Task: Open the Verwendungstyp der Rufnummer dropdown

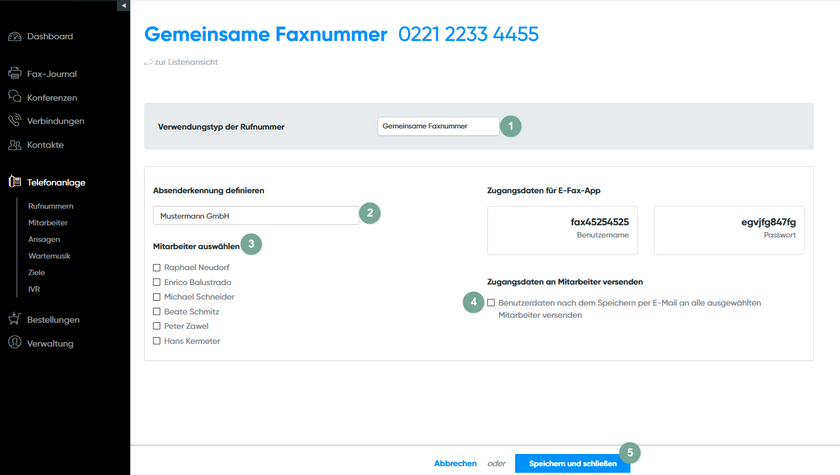Action: (x=438, y=126)
